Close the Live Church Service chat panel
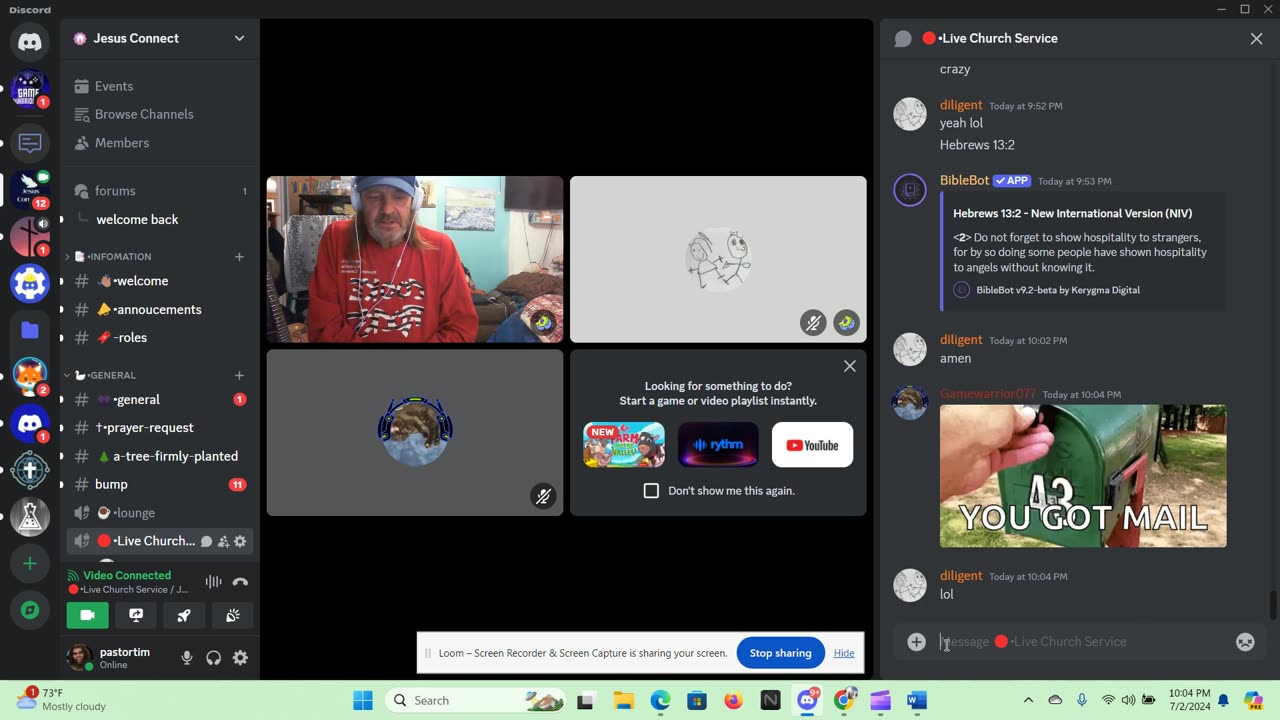The width and height of the screenshot is (1280, 720). click(x=1256, y=38)
